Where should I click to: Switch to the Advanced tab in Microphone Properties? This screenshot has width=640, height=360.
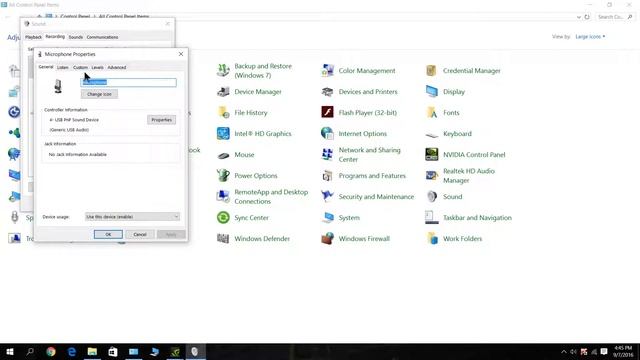coord(117,67)
